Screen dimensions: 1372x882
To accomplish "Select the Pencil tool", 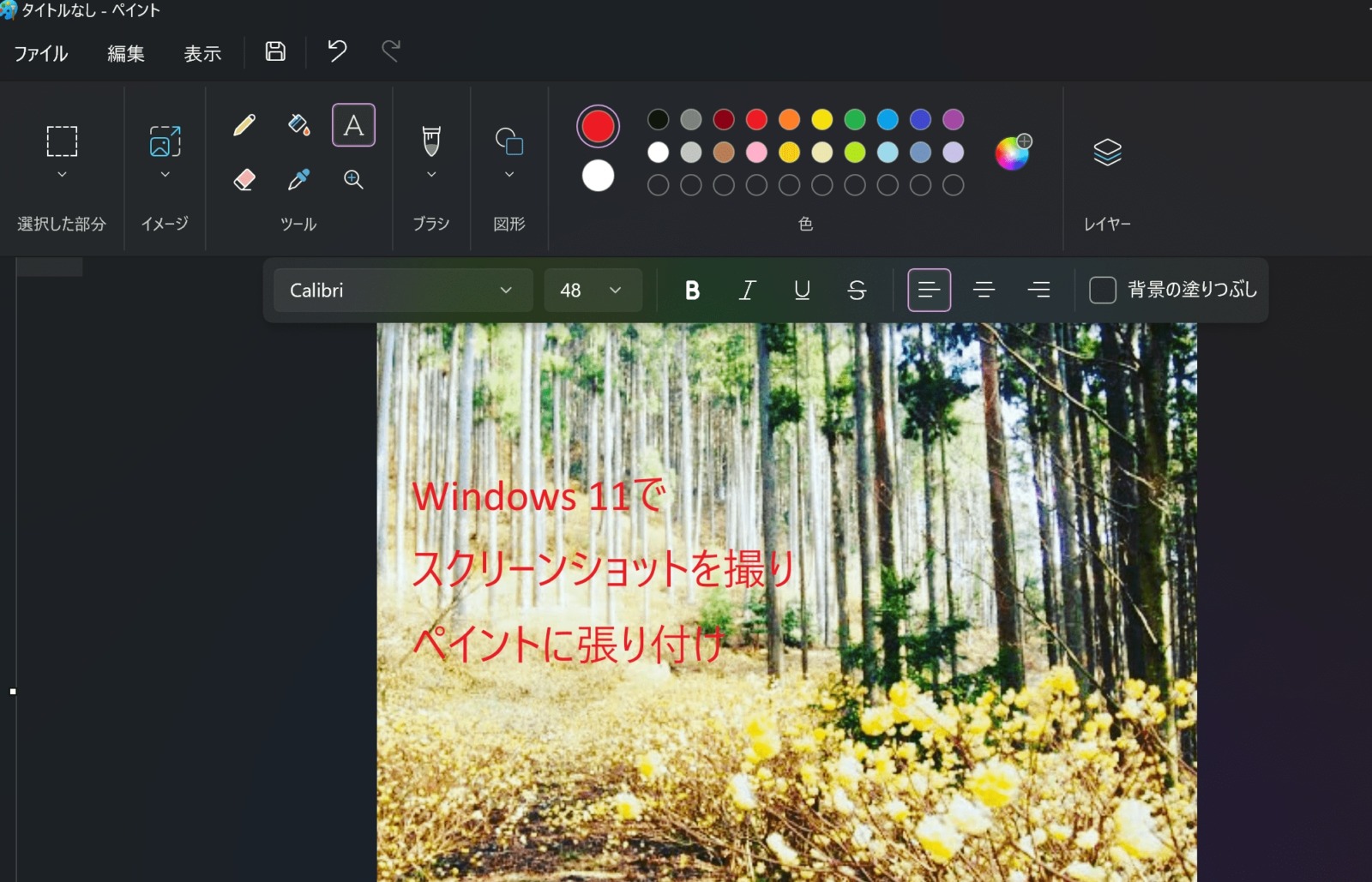I will [244, 125].
